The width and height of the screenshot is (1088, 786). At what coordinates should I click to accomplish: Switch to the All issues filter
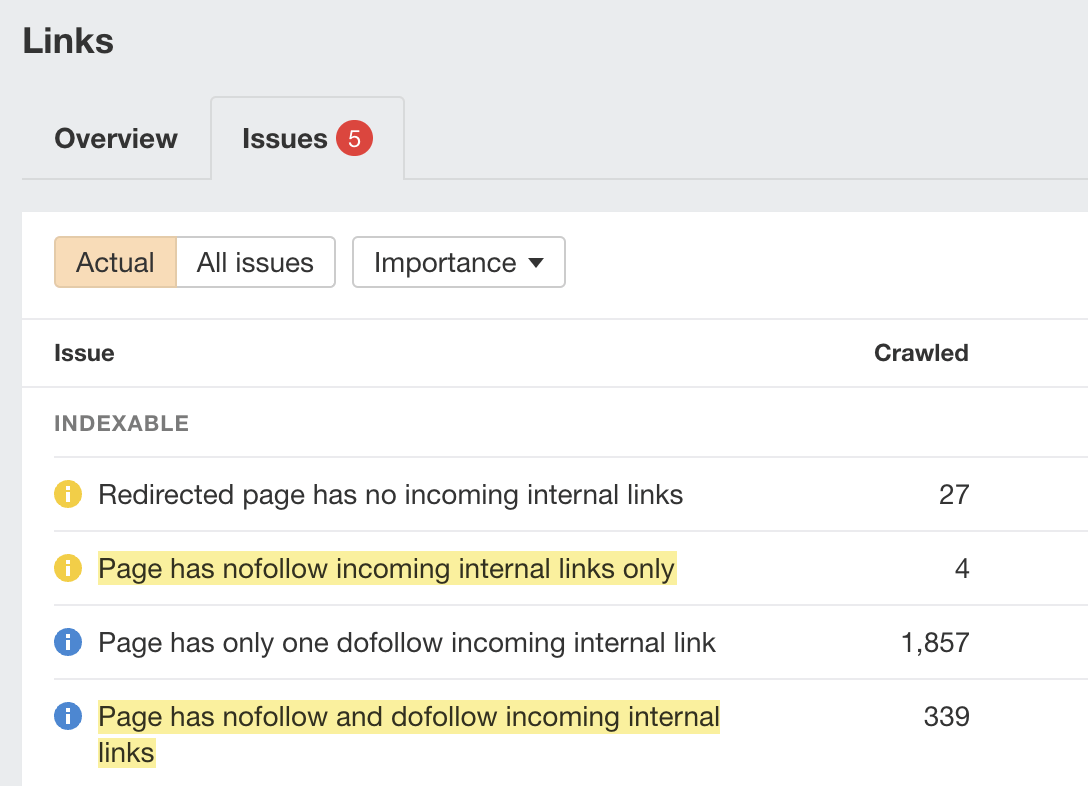(x=255, y=262)
